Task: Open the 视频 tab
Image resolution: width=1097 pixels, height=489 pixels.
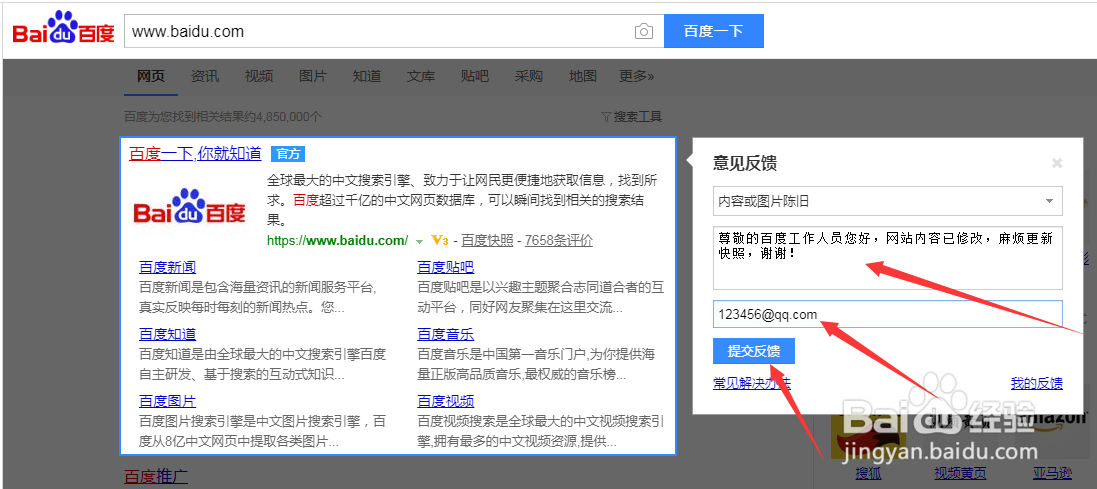Action: pos(258,76)
